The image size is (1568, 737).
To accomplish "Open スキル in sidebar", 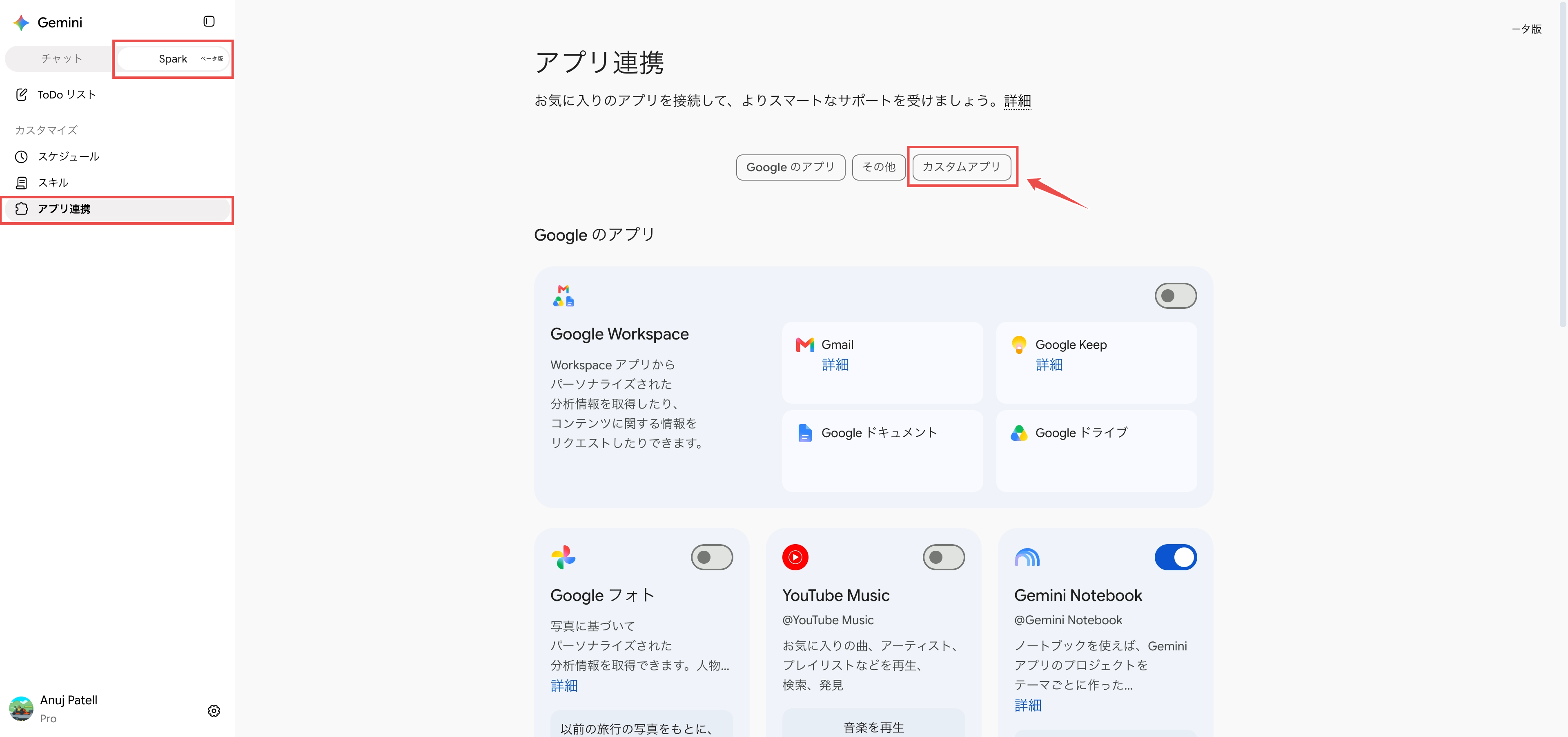I will [118, 183].
